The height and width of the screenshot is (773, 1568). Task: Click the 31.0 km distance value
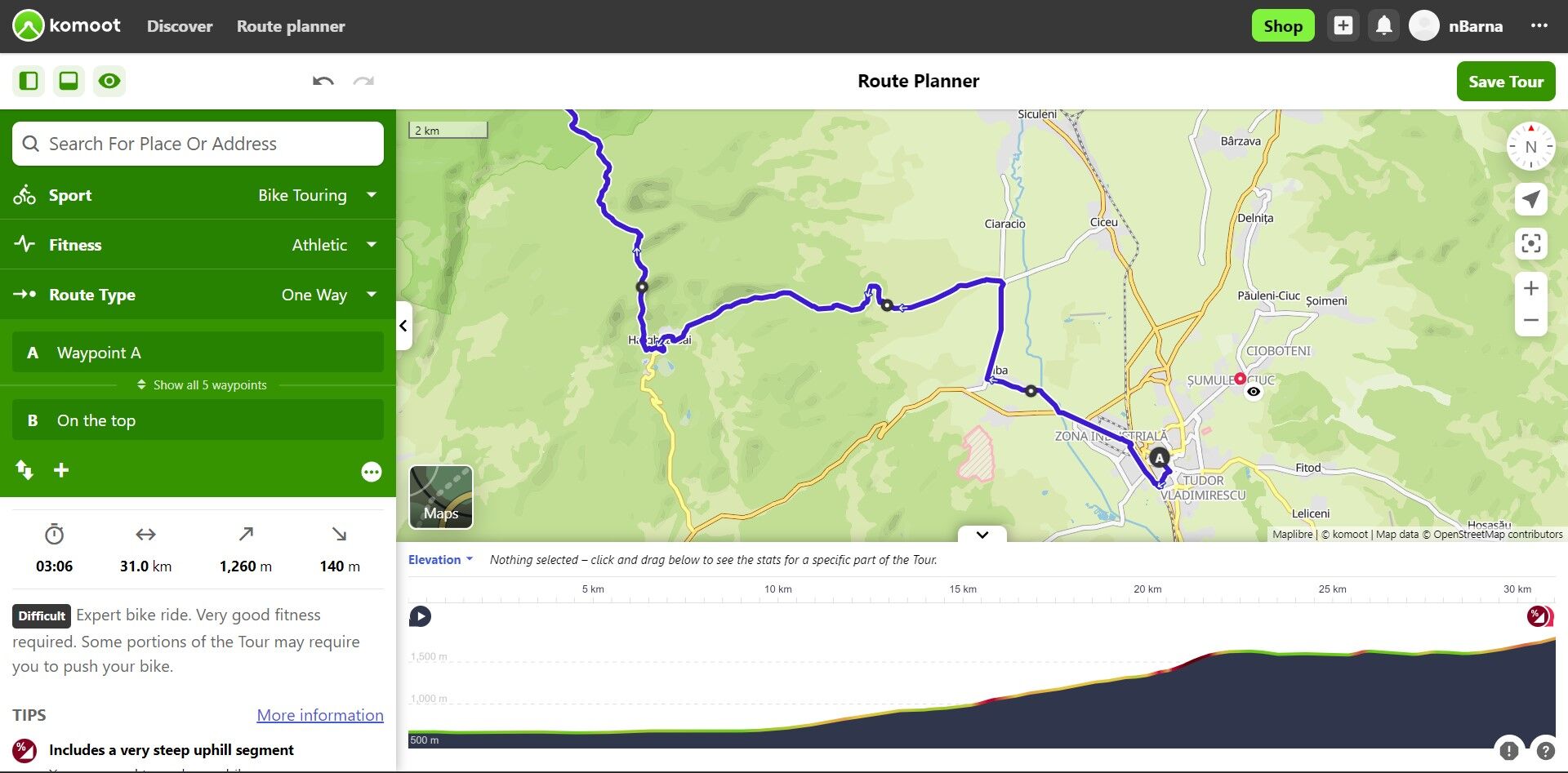pyautogui.click(x=145, y=566)
